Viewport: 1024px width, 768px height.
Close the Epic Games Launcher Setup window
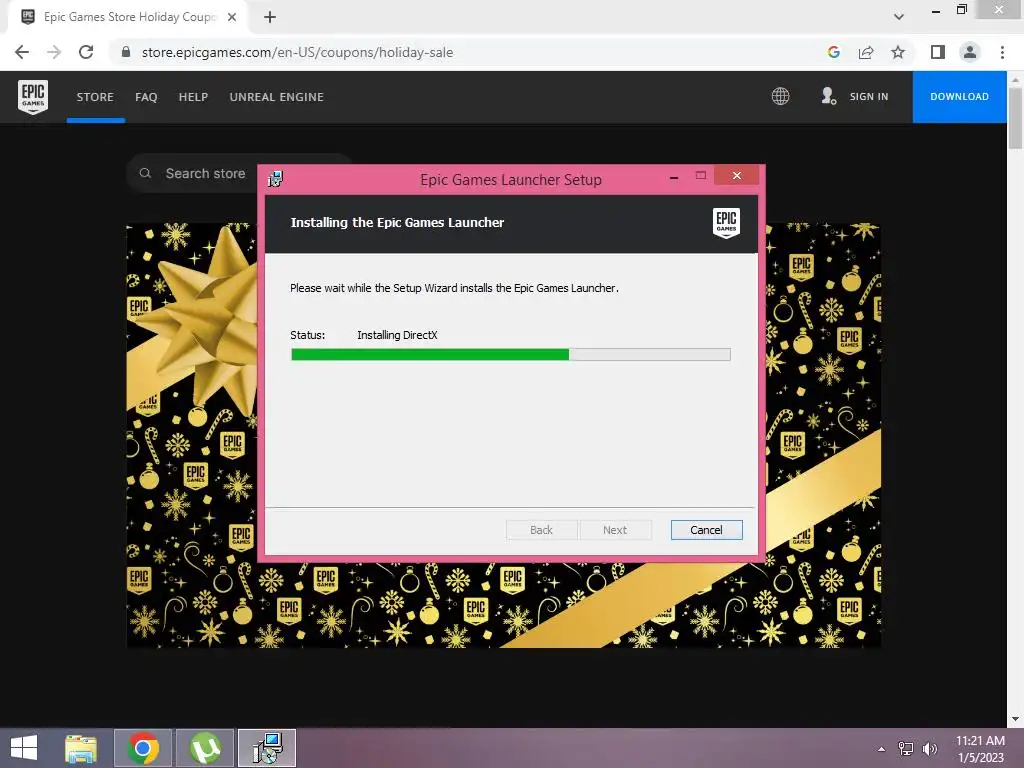pyautogui.click(x=737, y=176)
